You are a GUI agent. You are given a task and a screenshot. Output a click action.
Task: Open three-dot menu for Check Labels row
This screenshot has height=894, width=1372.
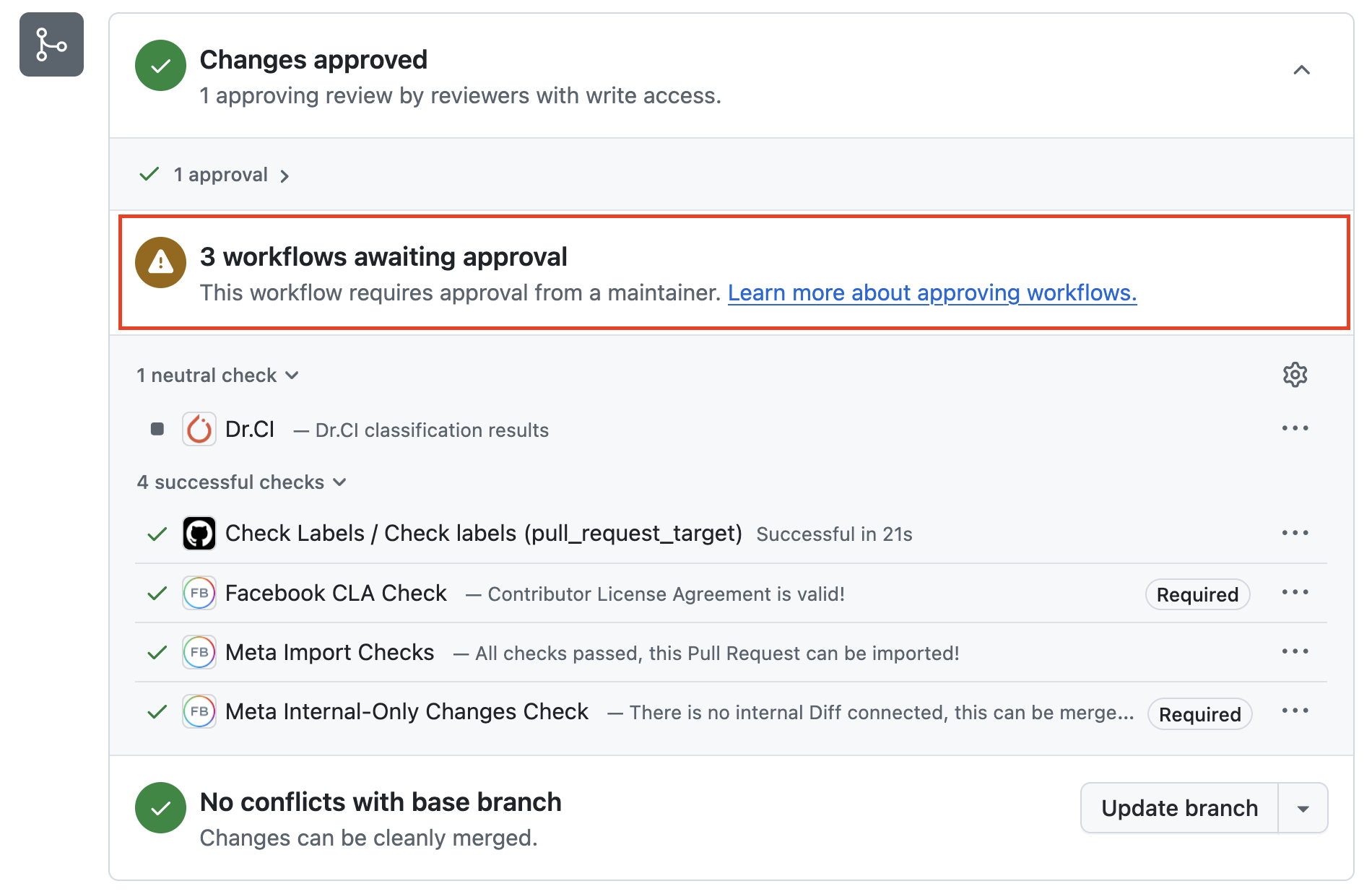click(x=1295, y=533)
